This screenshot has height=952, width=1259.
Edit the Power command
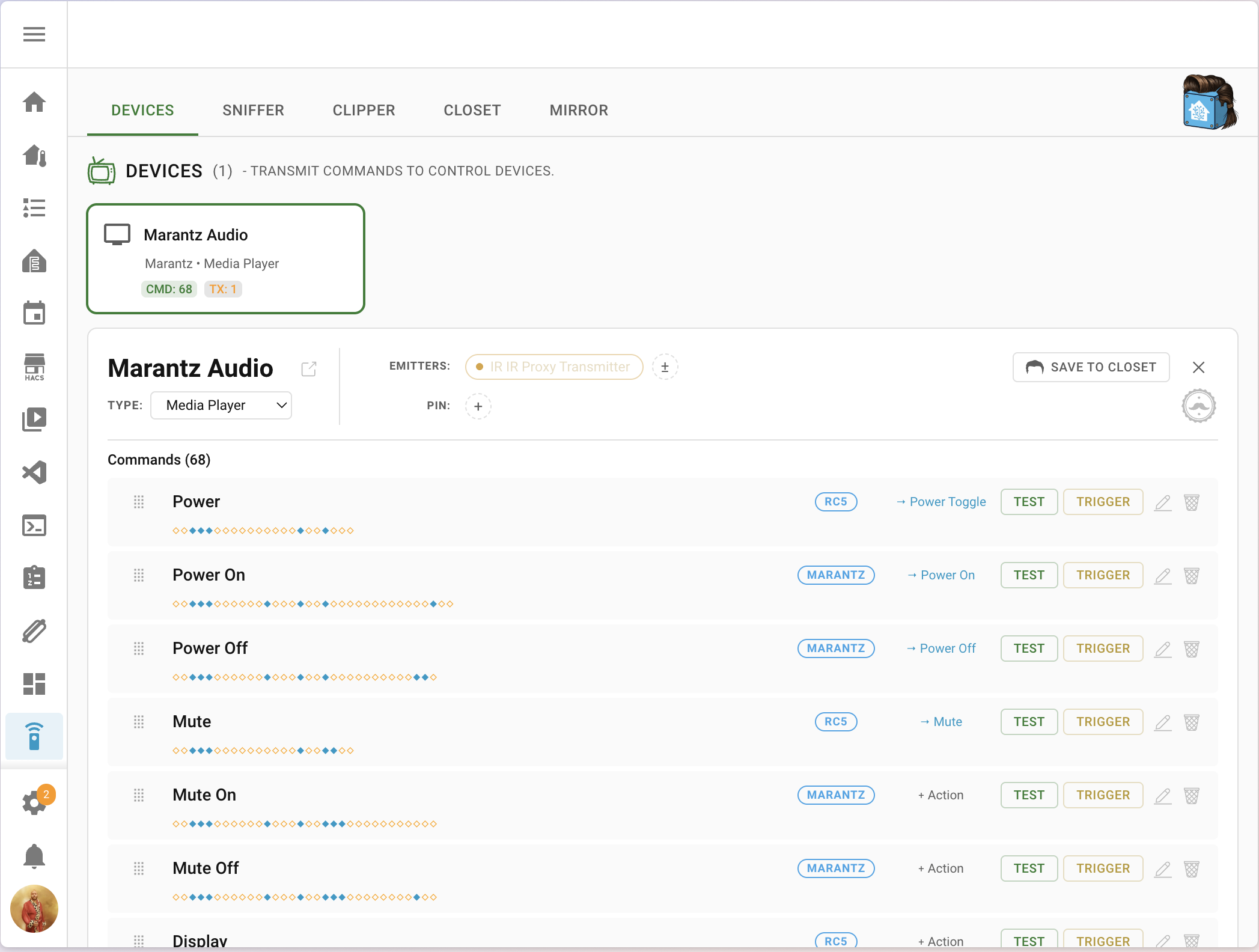[x=1163, y=502]
